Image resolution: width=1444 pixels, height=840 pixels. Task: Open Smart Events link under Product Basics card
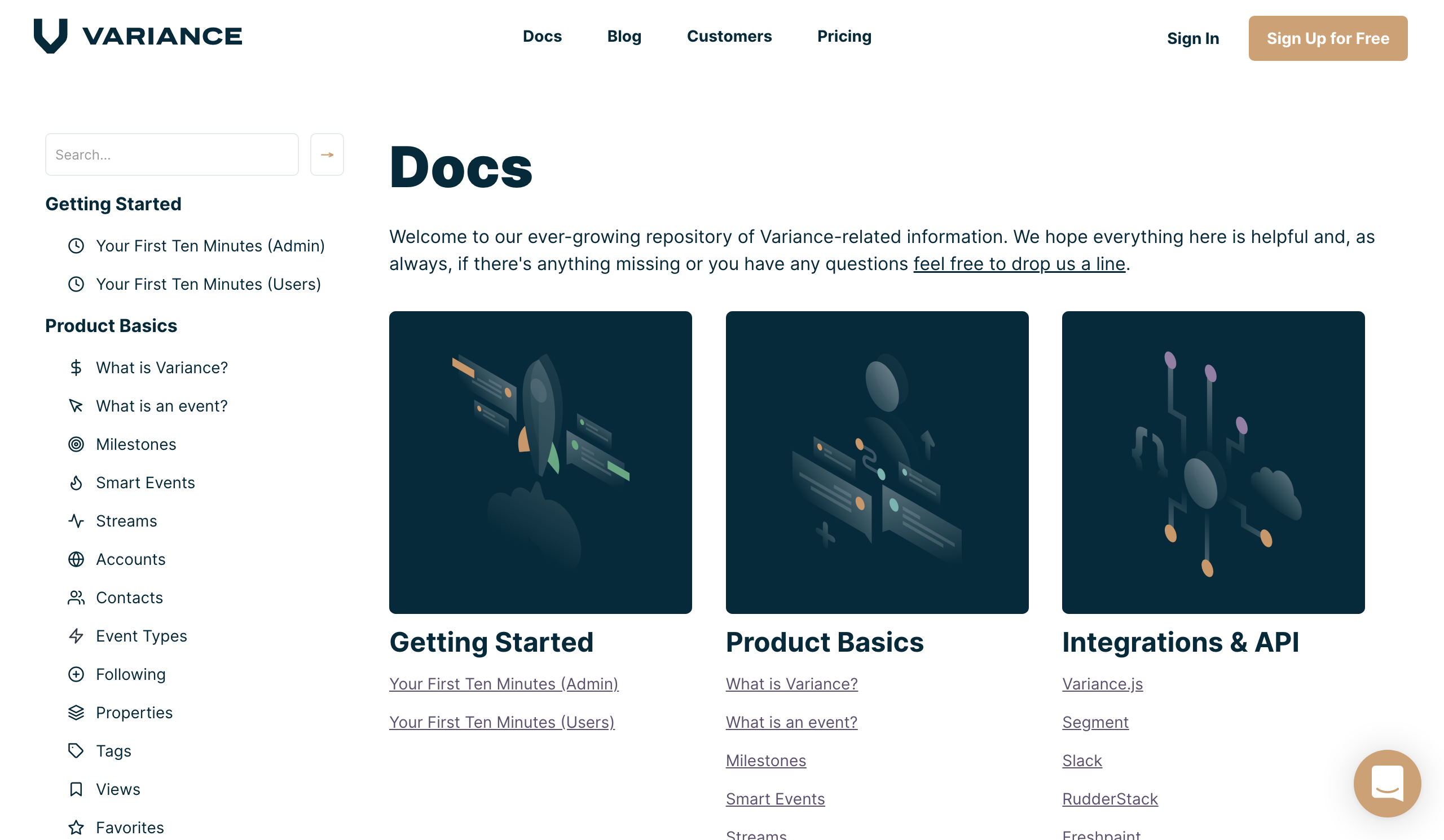[x=775, y=799]
